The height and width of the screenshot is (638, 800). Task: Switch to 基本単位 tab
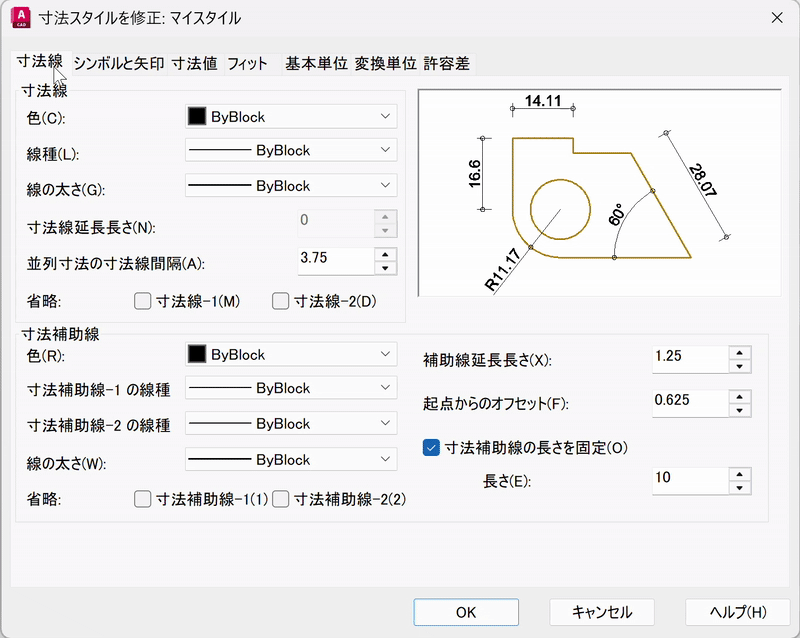316,63
